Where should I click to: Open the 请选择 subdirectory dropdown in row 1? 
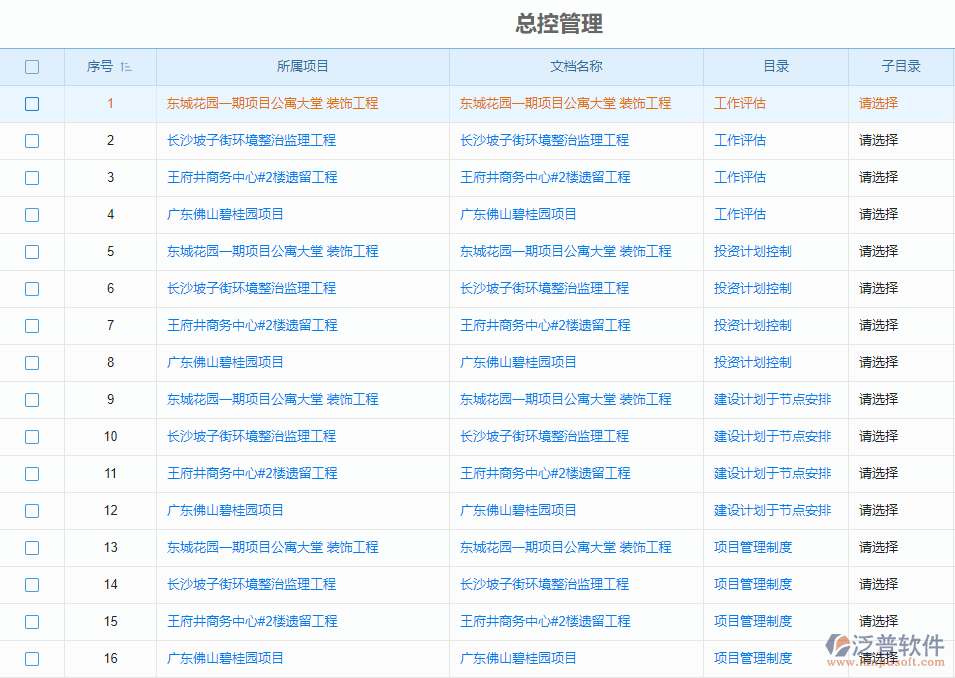click(x=877, y=103)
